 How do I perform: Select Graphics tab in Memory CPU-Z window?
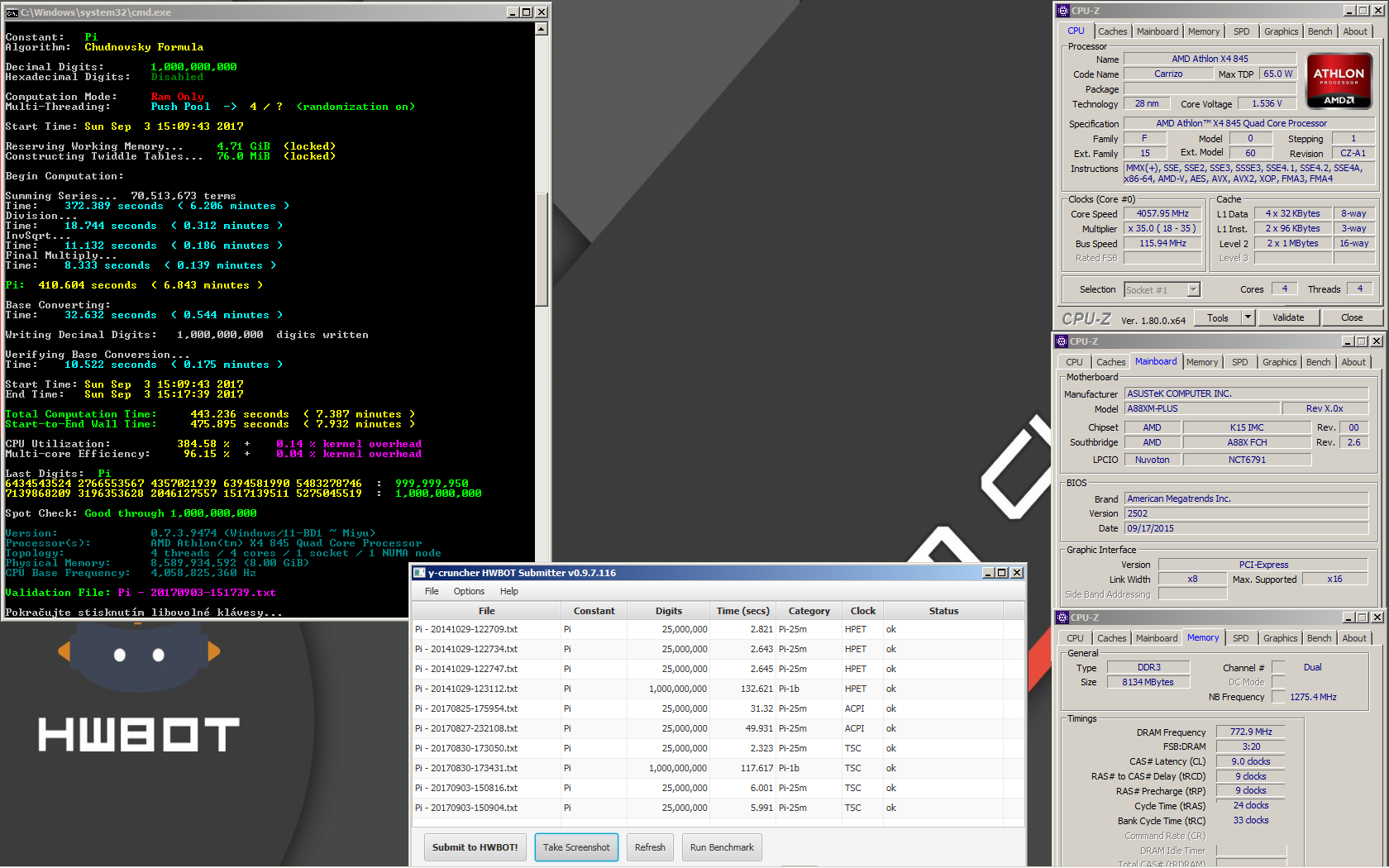coord(1281,638)
